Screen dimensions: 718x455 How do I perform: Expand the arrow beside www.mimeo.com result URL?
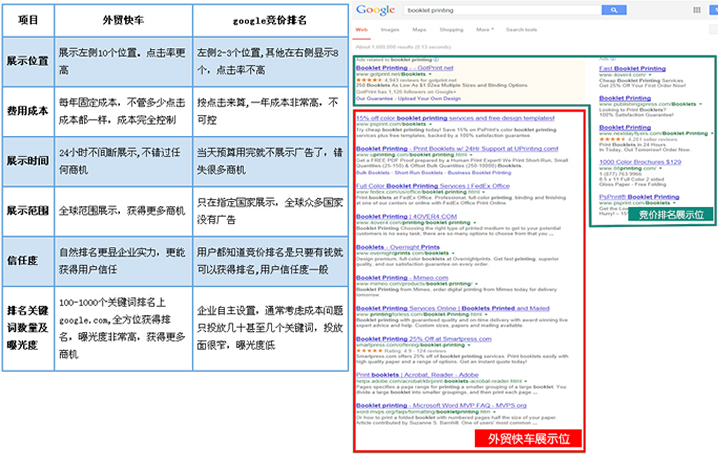point(476,284)
